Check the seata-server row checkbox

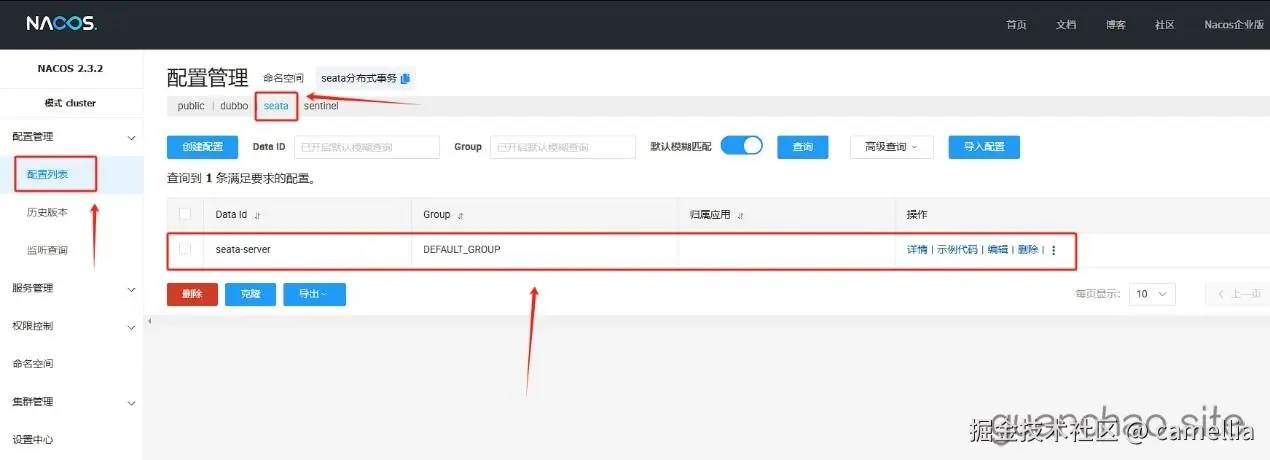tap(184, 249)
